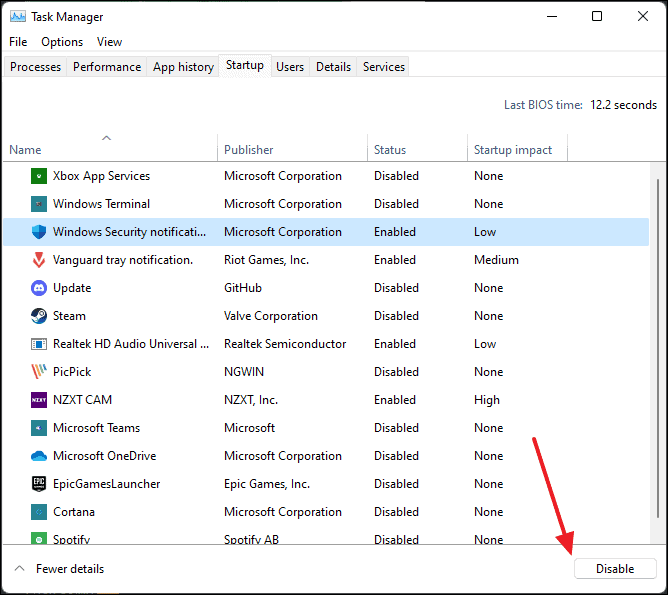This screenshot has width=668, height=595.
Task: Select the Xbox App Services entry
Action: pyautogui.click(x=101, y=176)
